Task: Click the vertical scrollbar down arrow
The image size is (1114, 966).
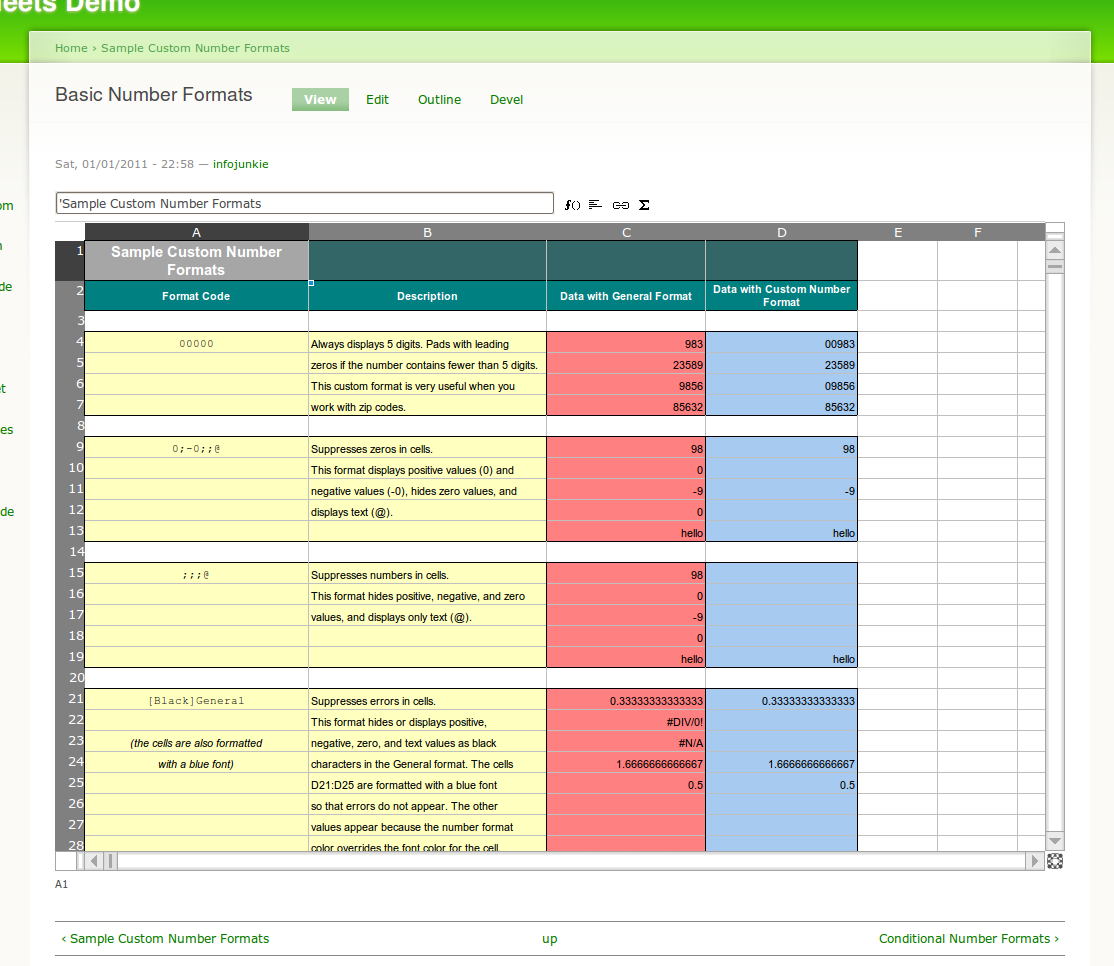Action: 1055,841
